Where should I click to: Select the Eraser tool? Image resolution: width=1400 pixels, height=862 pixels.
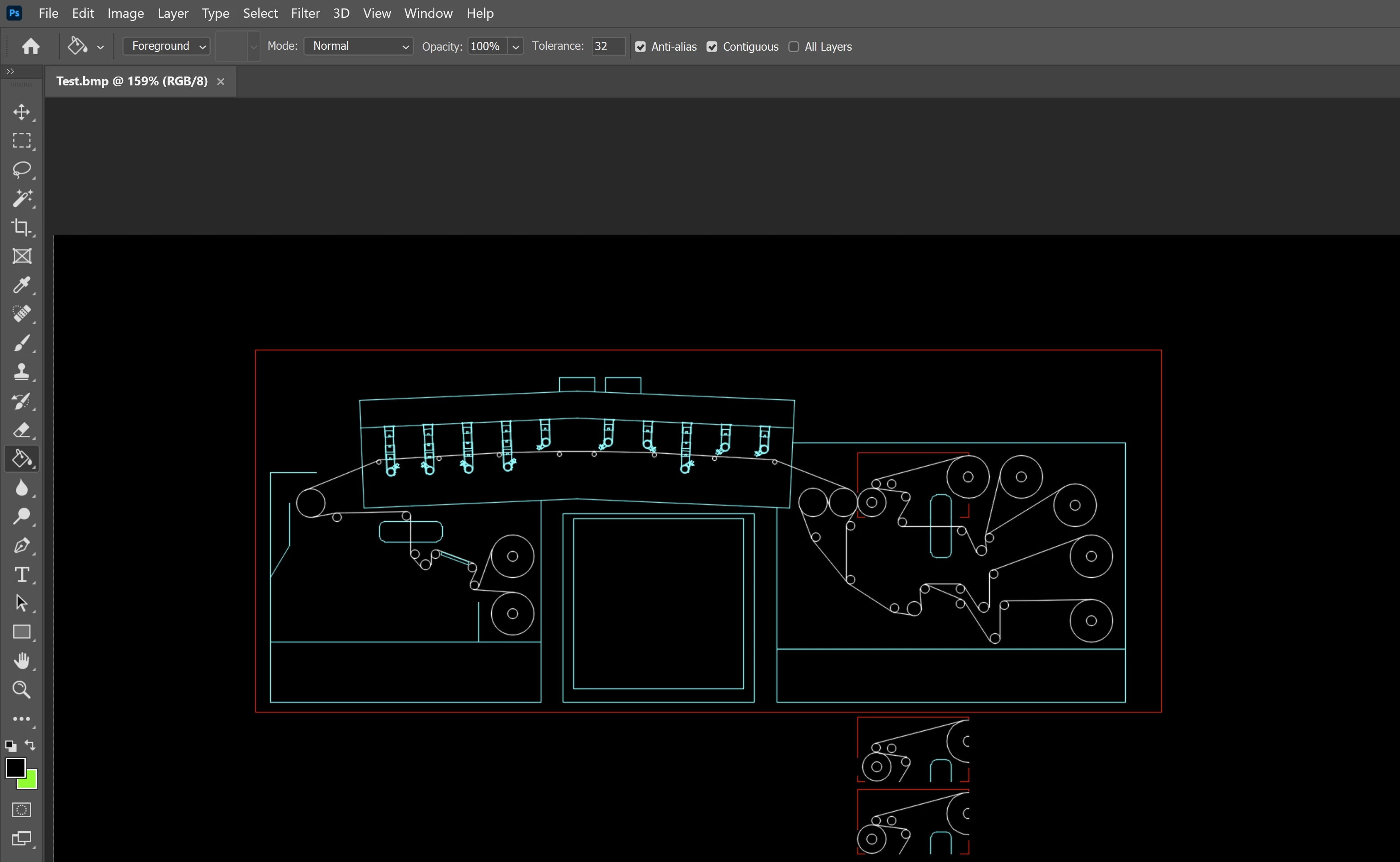[22, 429]
